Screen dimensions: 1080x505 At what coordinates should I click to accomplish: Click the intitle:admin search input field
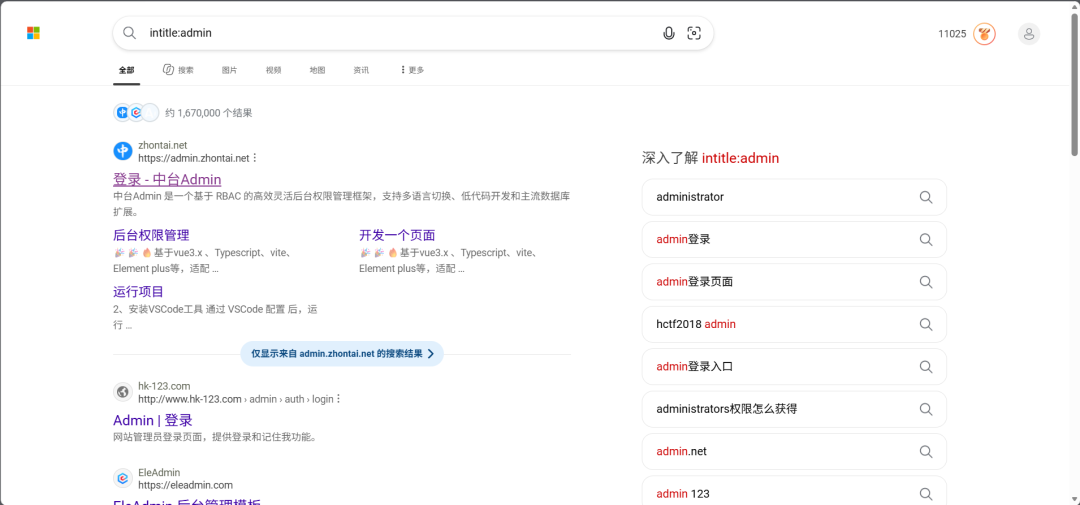click(399, 33)
